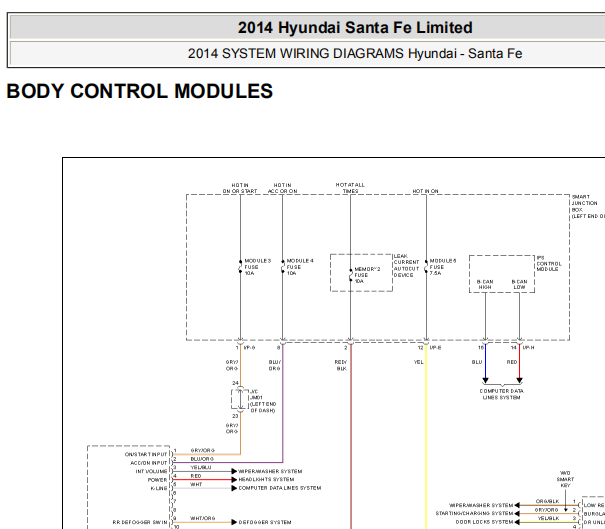Click the "LEAK CURRENT AUTOCUT DEVICE" label
The width and height of the screenshot is (605, 529).
point(406,265)
